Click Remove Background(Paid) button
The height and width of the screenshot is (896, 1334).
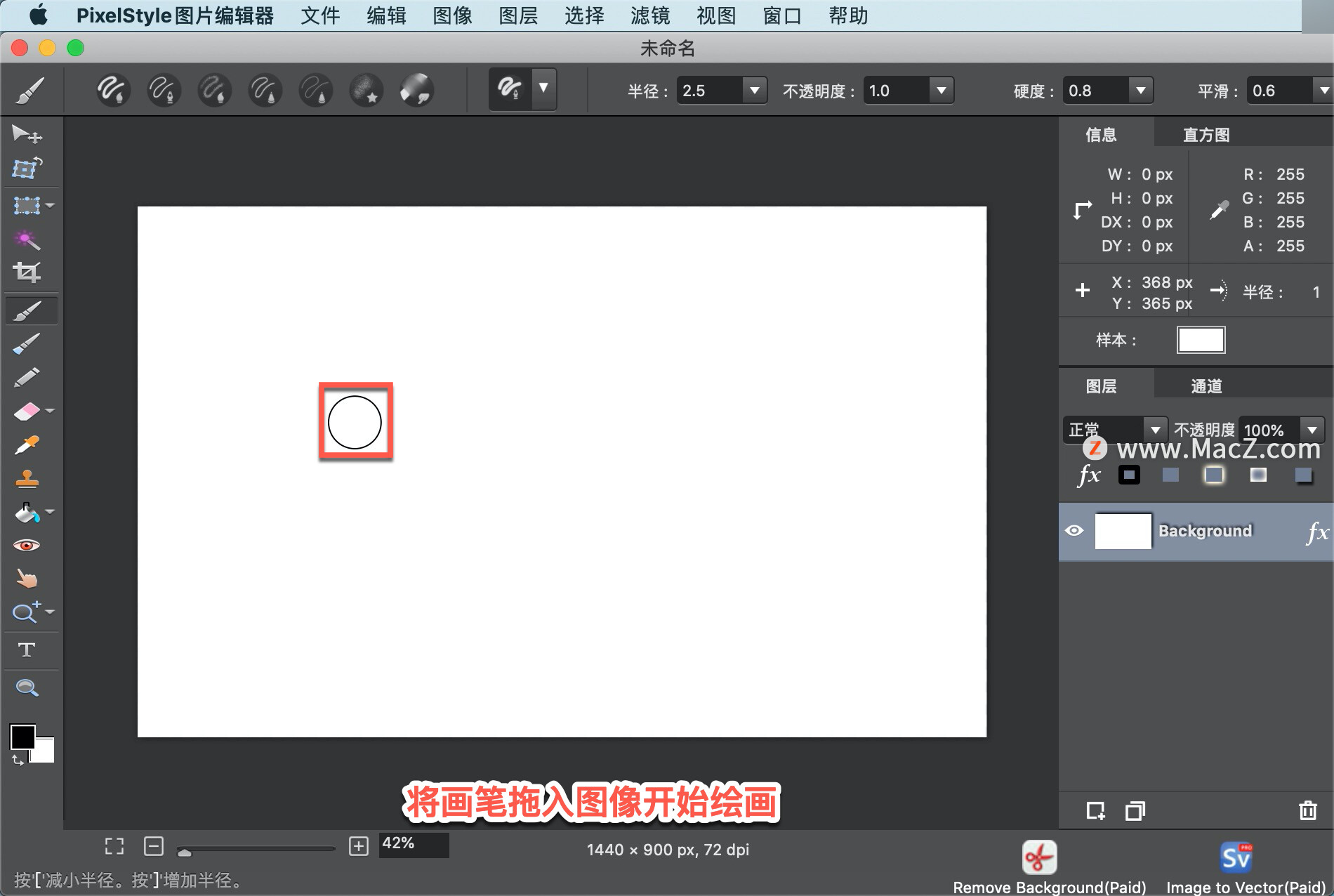1039,857
